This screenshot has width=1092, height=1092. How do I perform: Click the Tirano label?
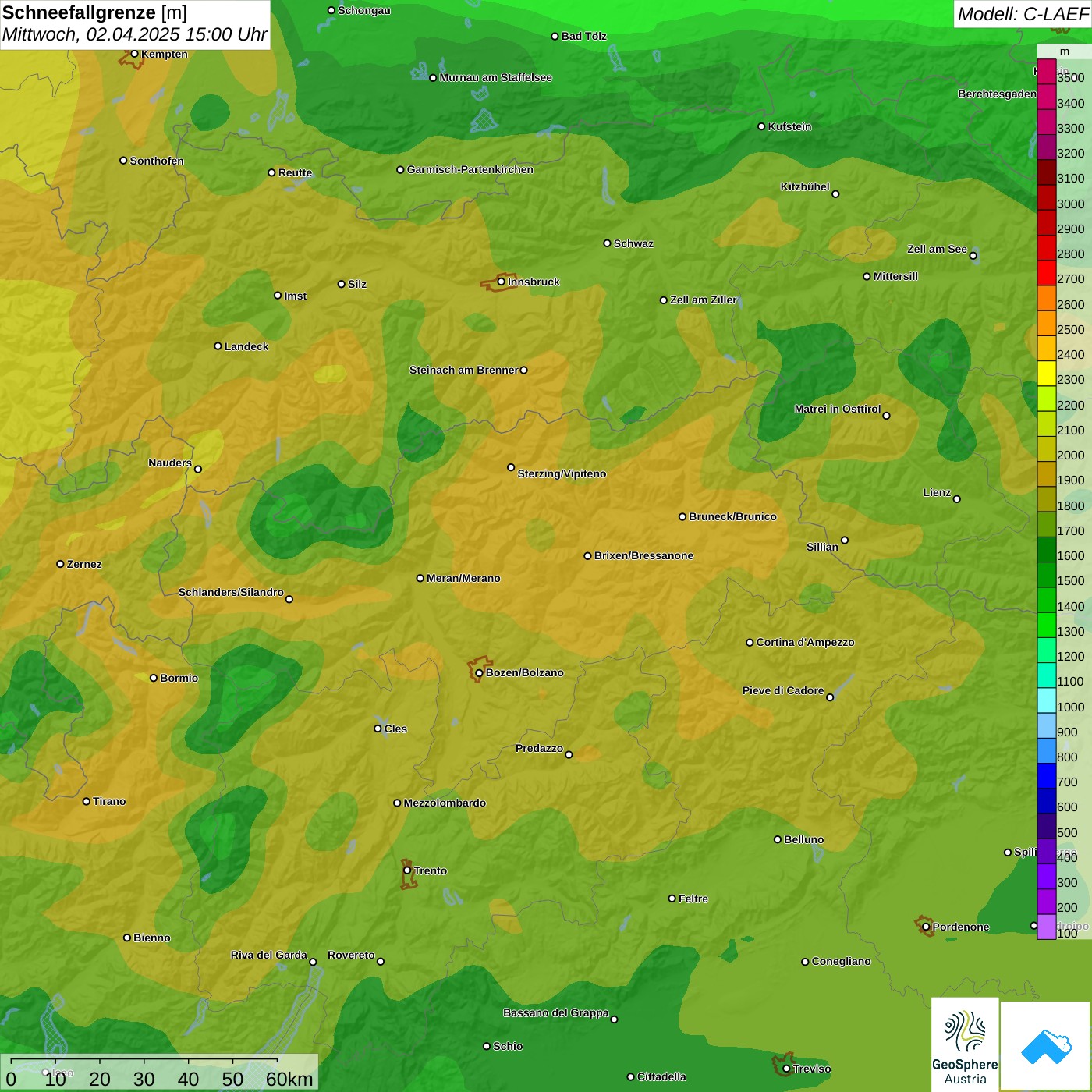109,801
